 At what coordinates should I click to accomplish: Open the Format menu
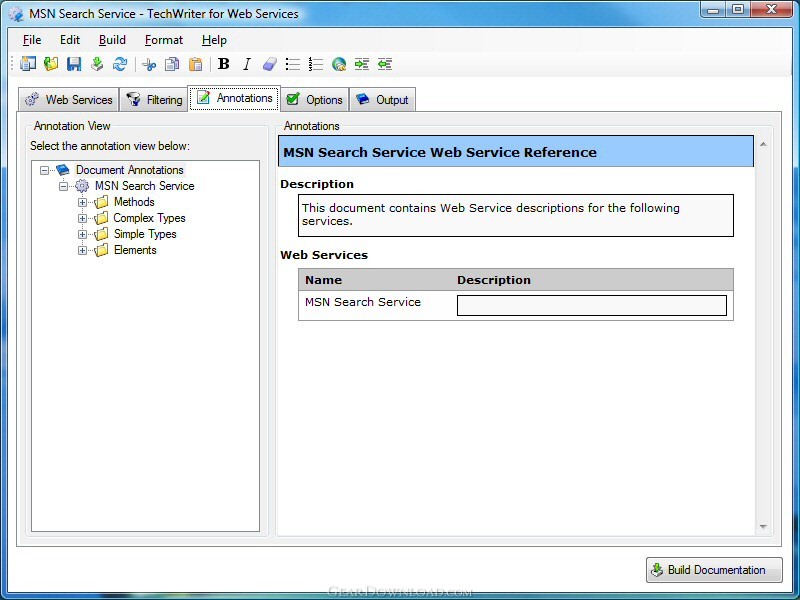[164, 40]
